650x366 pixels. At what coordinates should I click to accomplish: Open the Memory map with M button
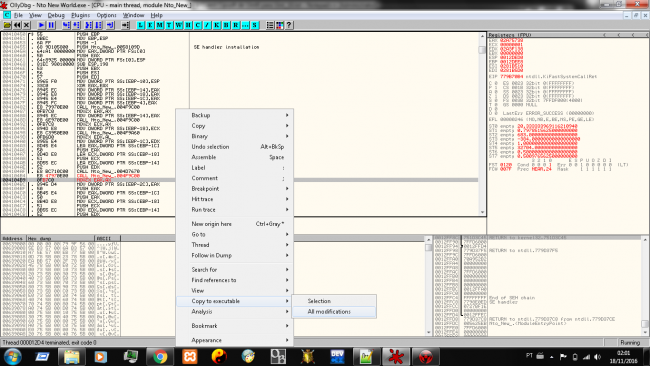[x=160, y=25]
